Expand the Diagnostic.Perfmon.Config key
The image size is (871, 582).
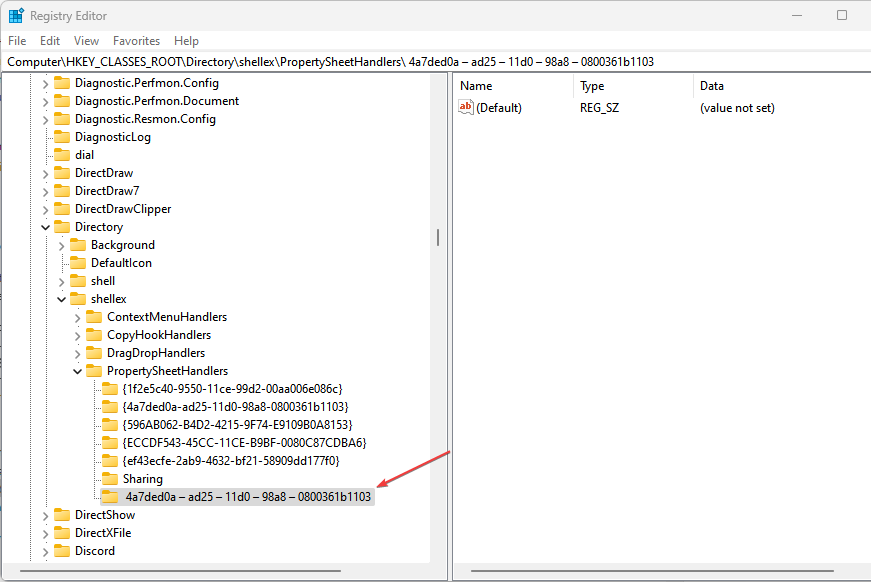[x=46, y=83]
